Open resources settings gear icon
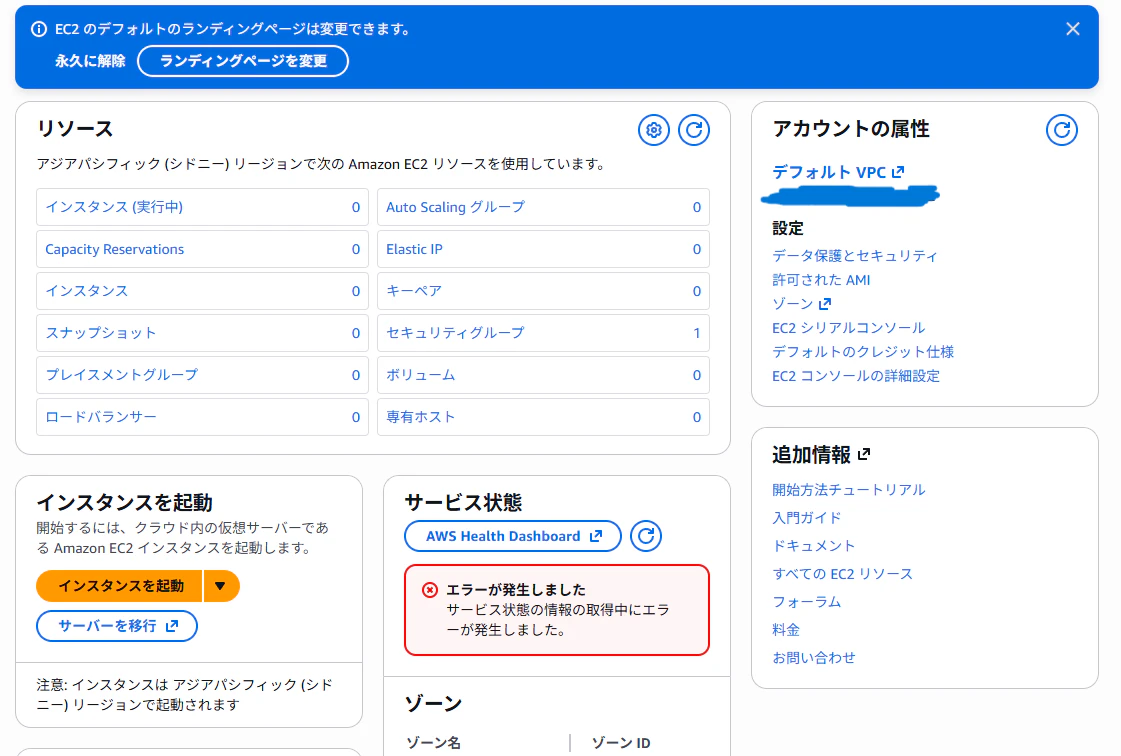This screenshot has width=1121, height=756. [x=653, y=130]
